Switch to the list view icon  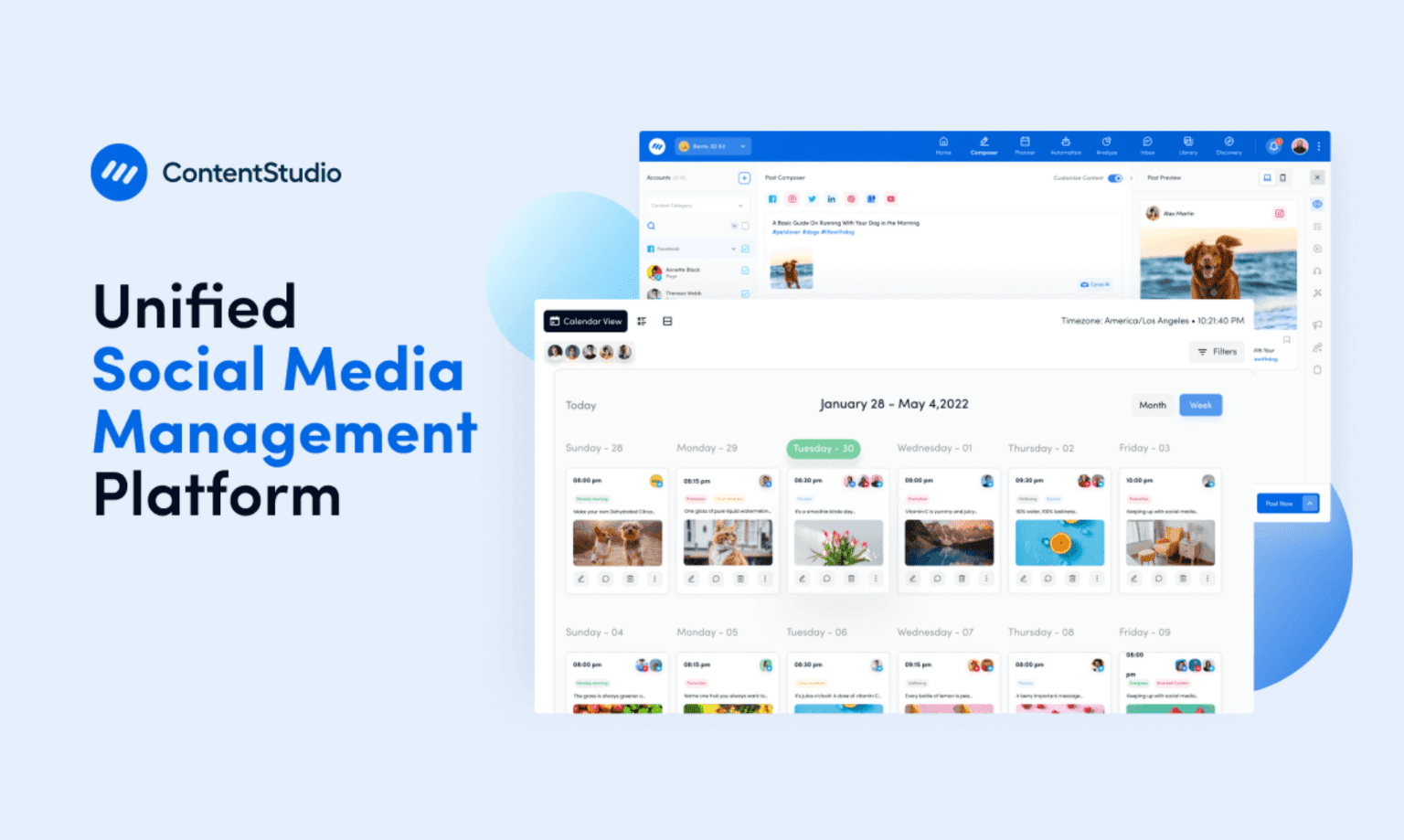click(642, 321)
